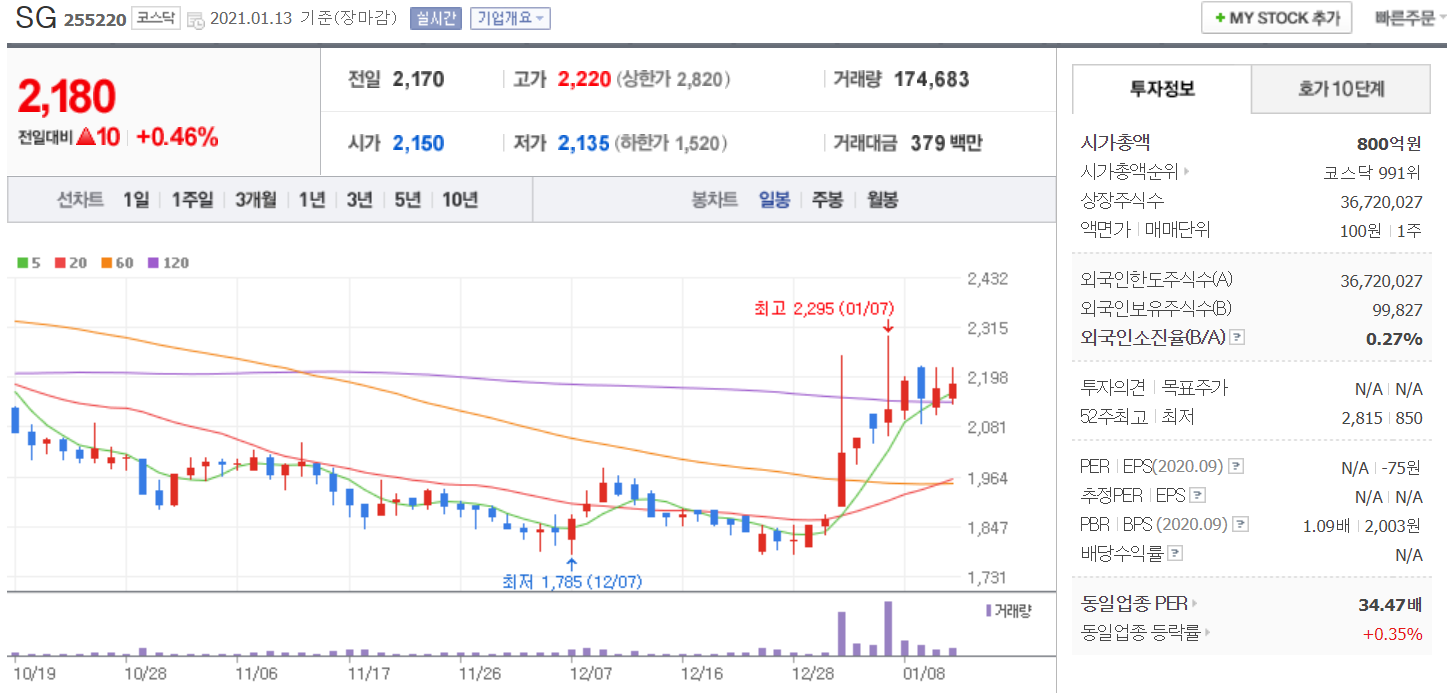Screen dimensions: 1455x693
Task: Click the MY STOCK 추가 button
Action: [1276, 18]
